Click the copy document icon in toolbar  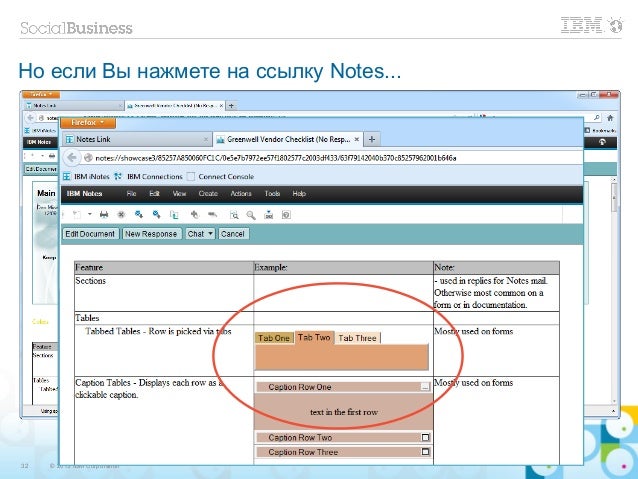coord(176,214)
